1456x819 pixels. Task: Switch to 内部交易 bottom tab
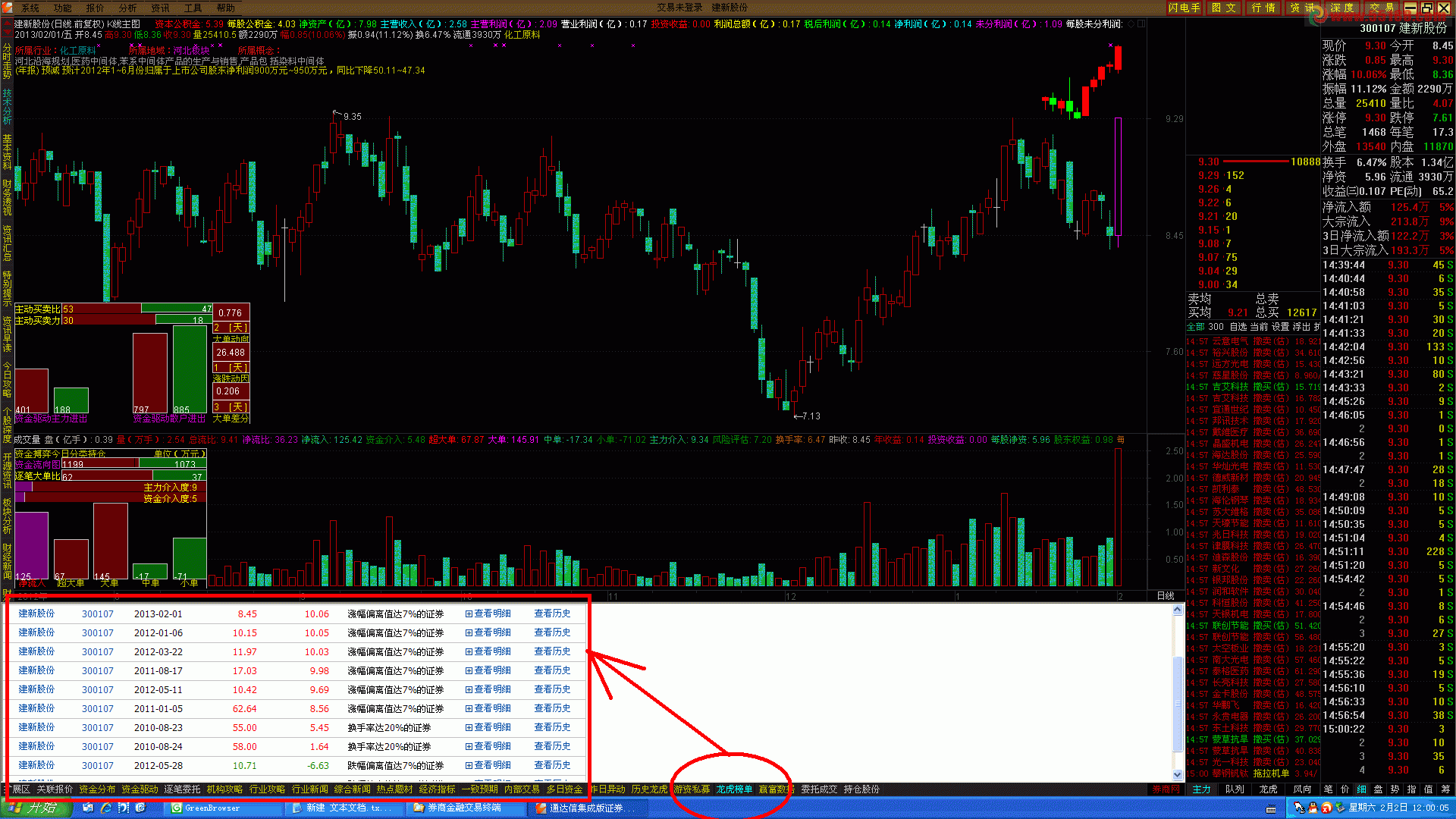point(522,789)
